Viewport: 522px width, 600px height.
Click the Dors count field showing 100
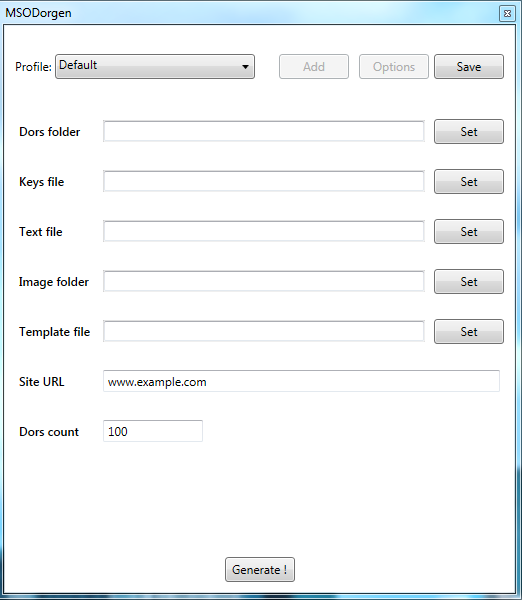153,431
